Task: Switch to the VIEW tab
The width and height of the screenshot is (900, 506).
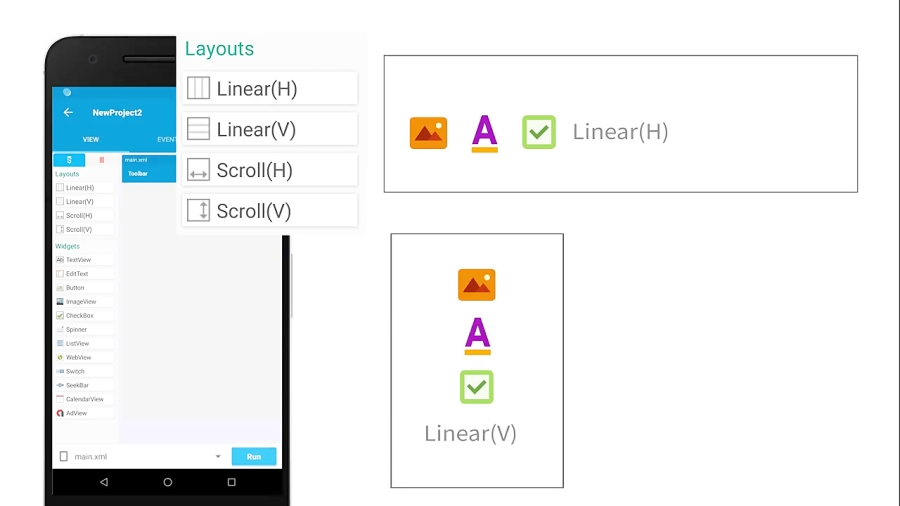Action: point(91,140)
